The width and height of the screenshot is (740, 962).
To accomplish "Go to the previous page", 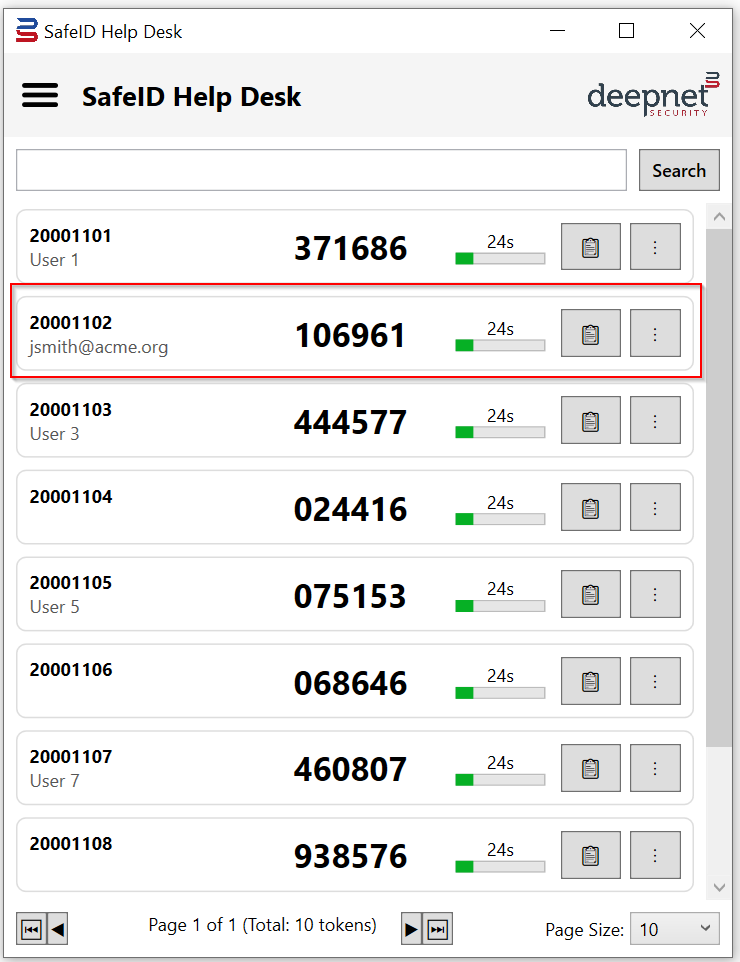I will (58, 929).
